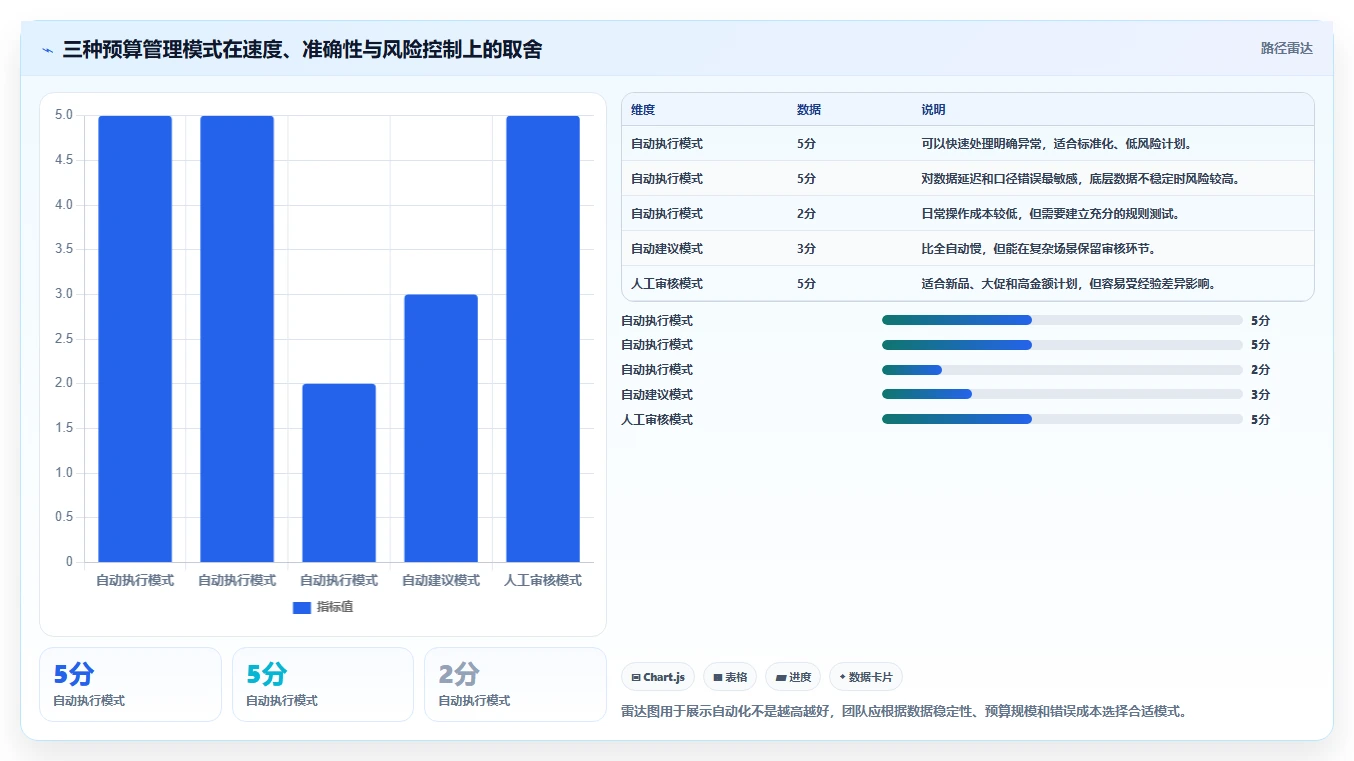The image size is (1354, 761).
Task: Open the gray 2分 data card
Action: [x=515, y=684]
